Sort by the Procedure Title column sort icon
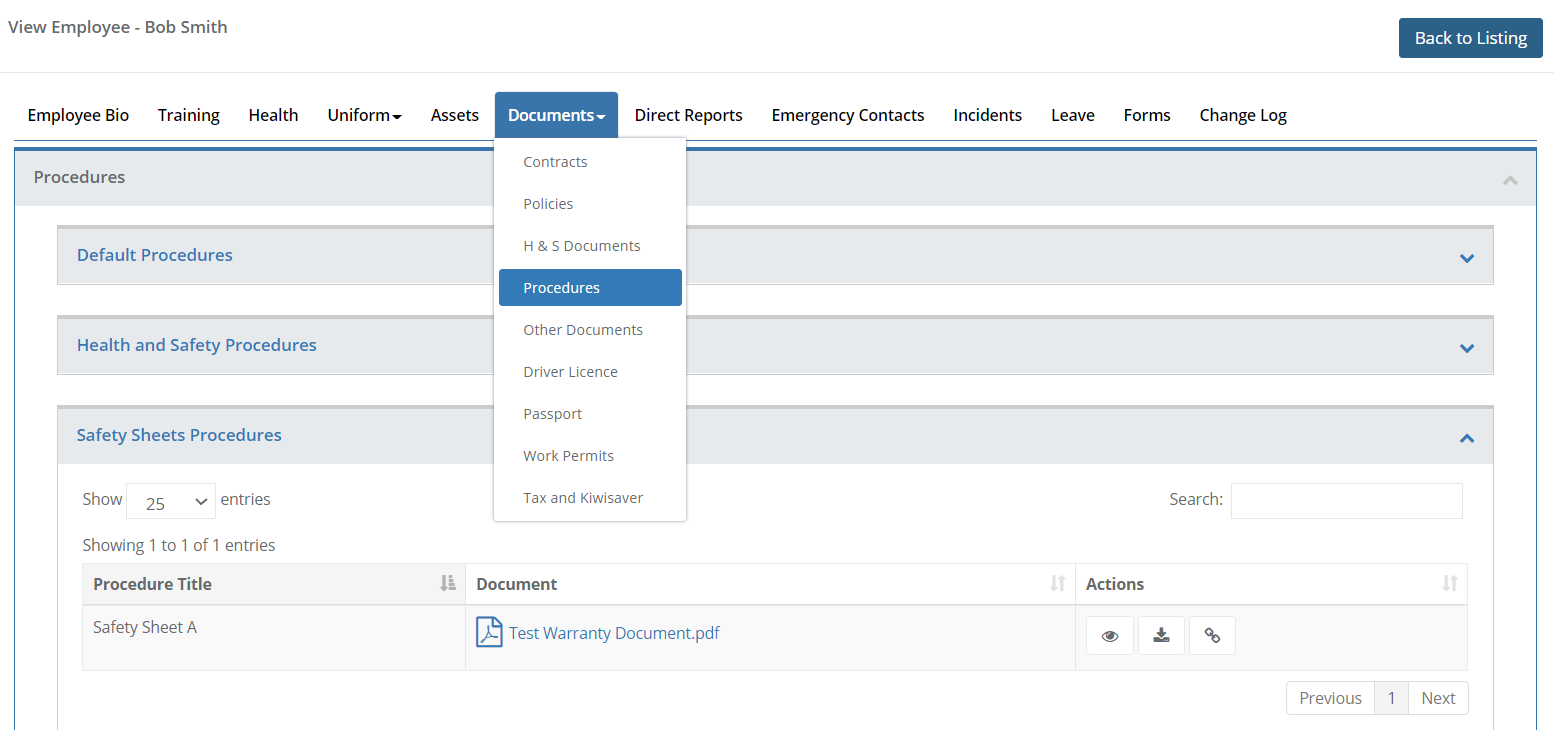The height and width of the screenshot is (730, 1554). coord(448,583)
